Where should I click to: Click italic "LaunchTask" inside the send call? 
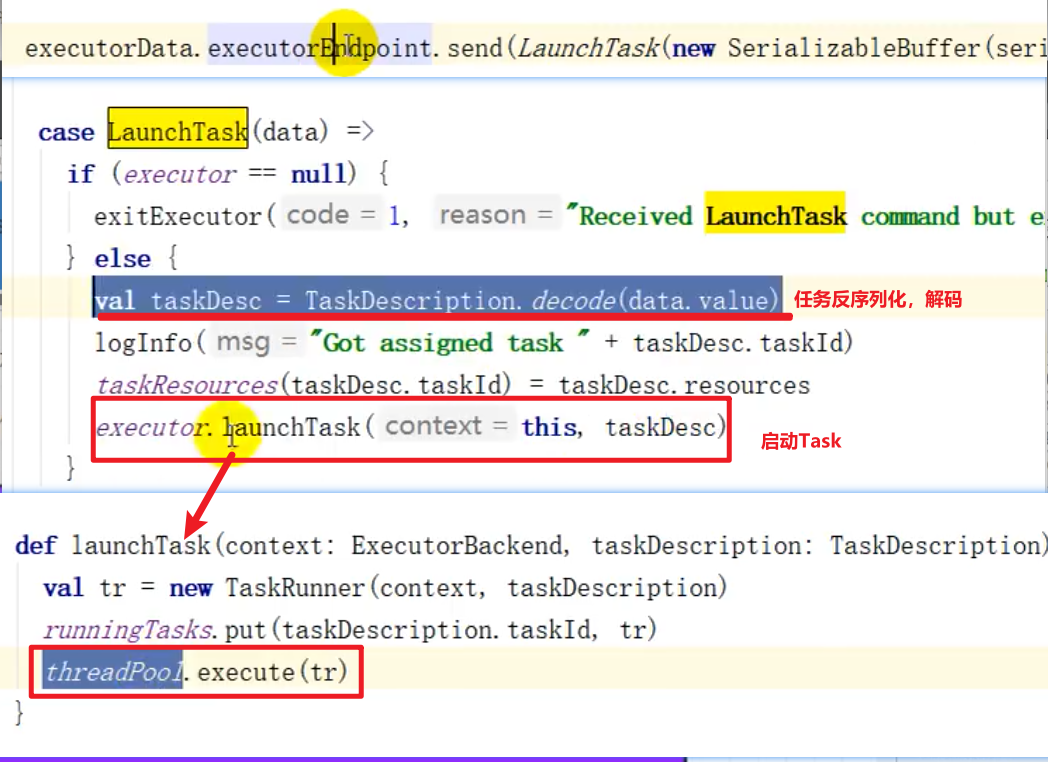pyautogui.click(x=588, y=48)
